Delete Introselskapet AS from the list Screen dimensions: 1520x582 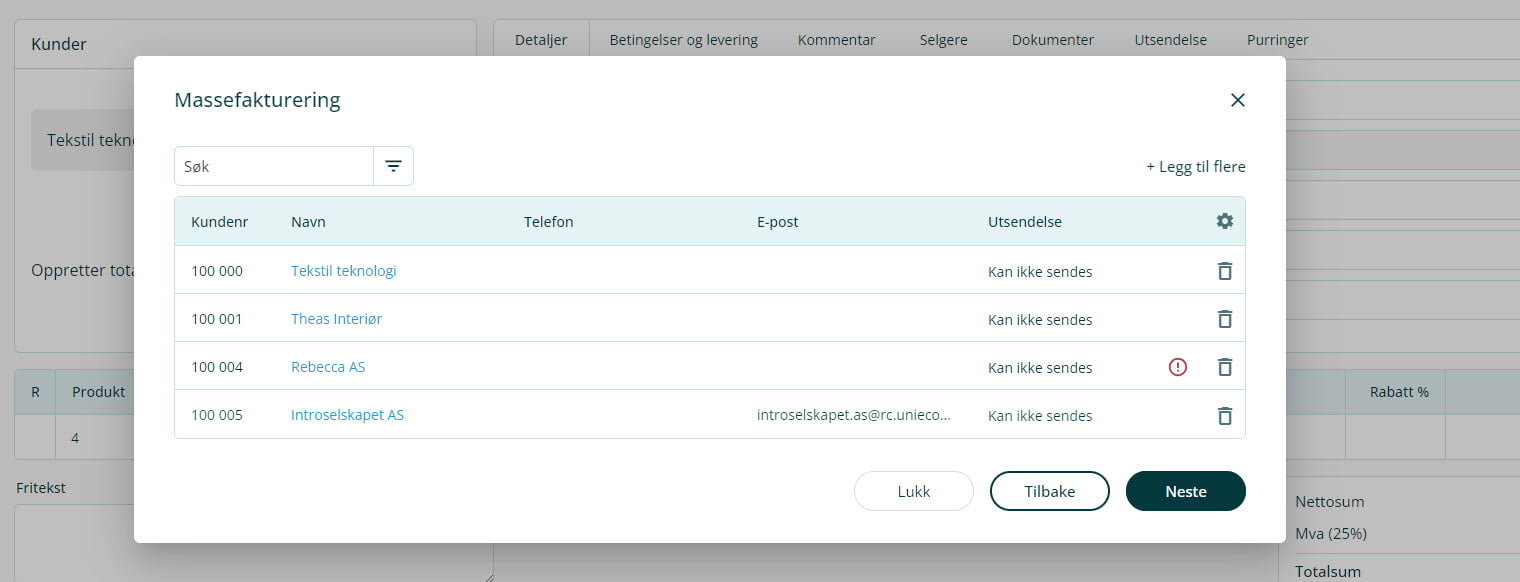(1224, 415)
